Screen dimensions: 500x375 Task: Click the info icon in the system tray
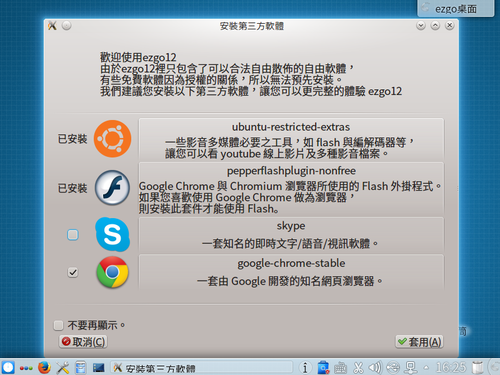(x=305, y=368)
